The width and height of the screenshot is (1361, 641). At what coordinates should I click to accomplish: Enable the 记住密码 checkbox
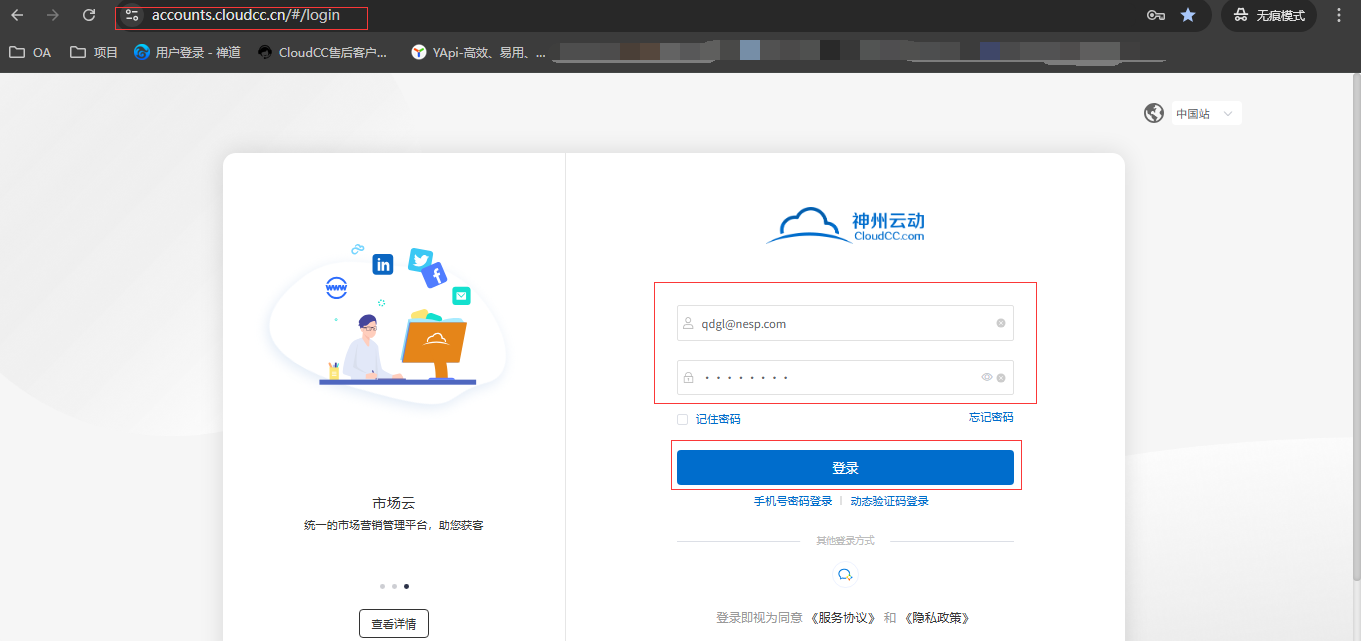(682, 419)
